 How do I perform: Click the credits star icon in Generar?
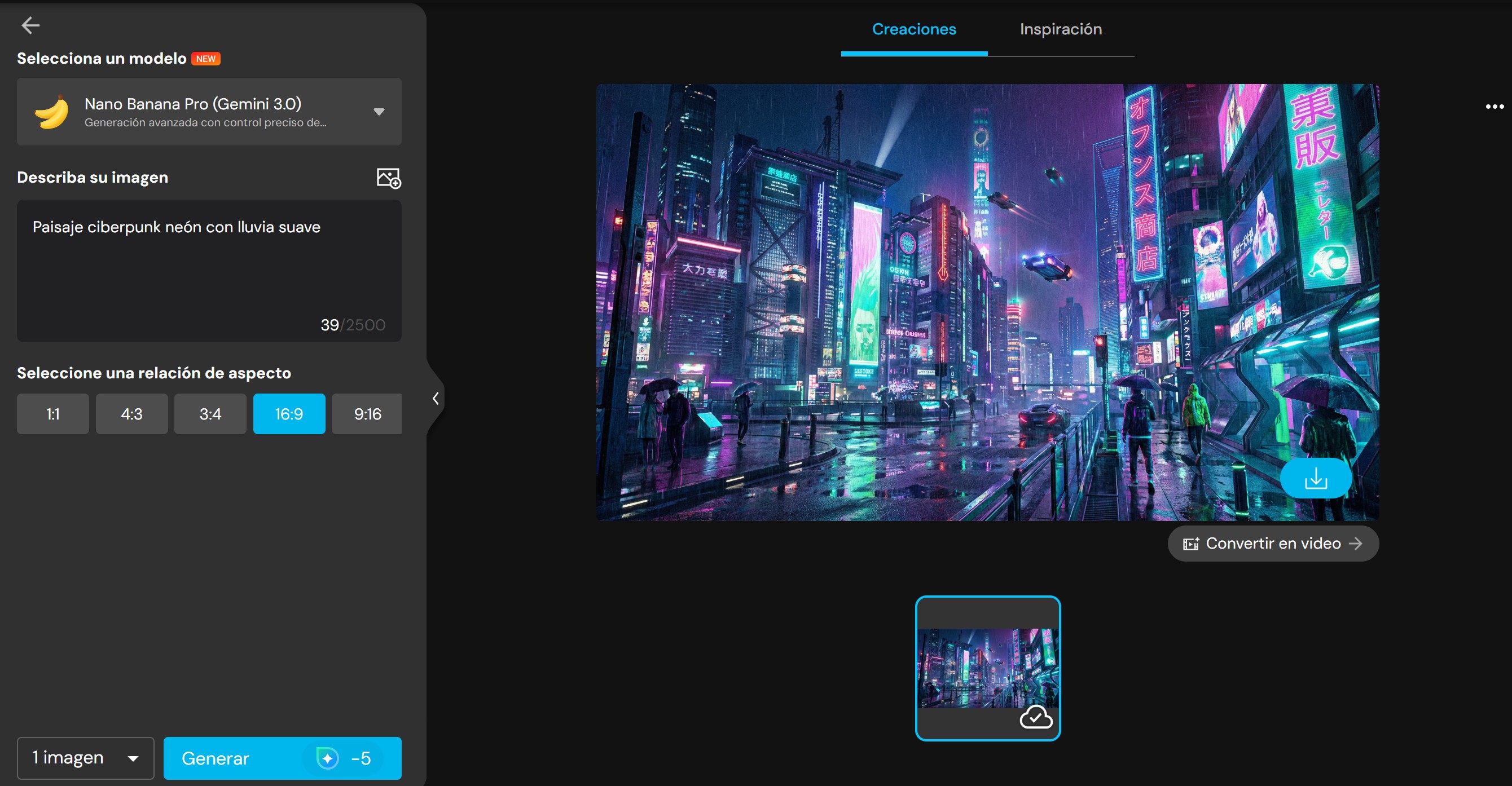click(328, 758)
